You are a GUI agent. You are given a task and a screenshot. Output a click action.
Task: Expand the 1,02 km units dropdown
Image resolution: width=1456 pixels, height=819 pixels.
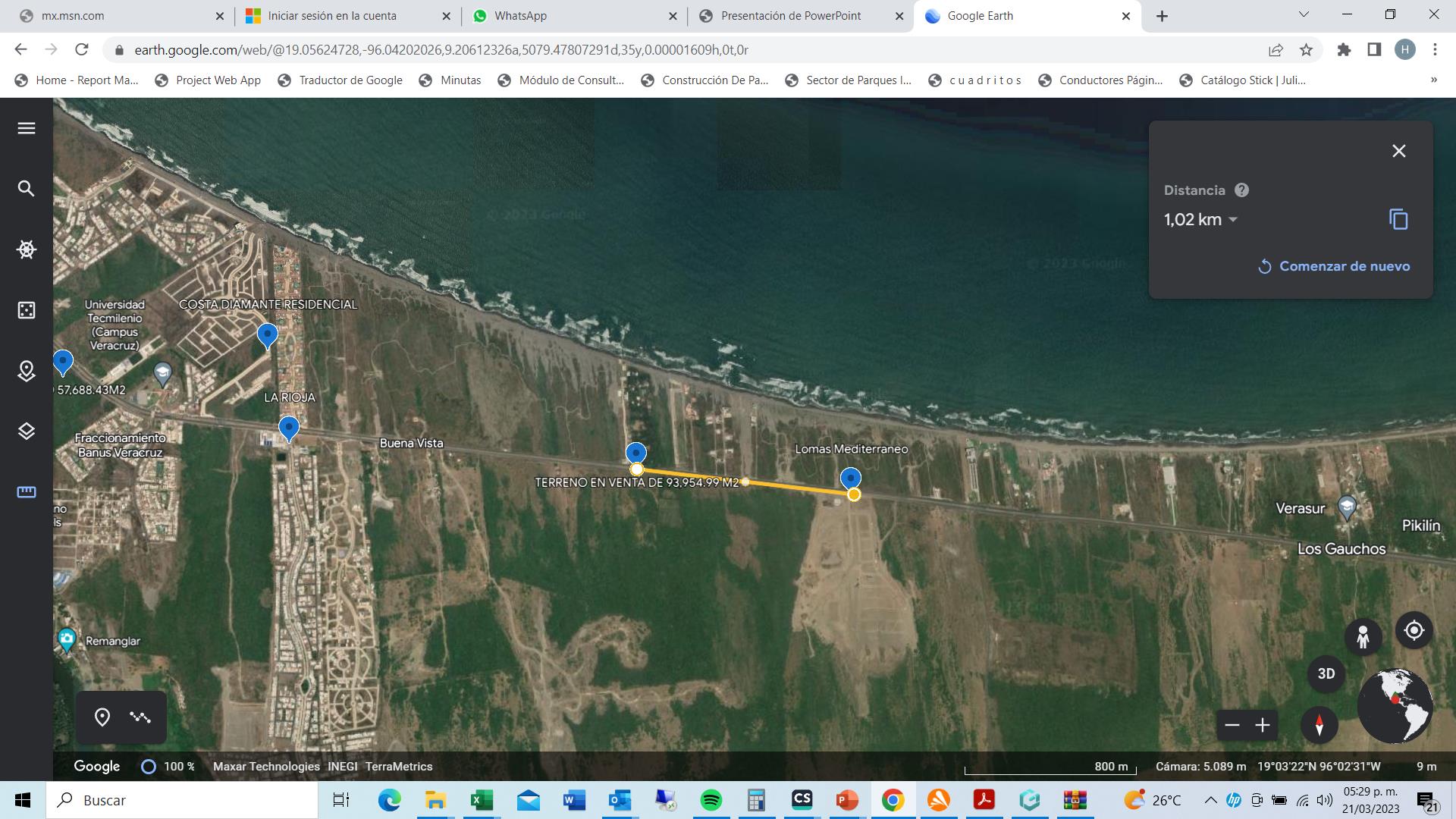[1233, 220]
